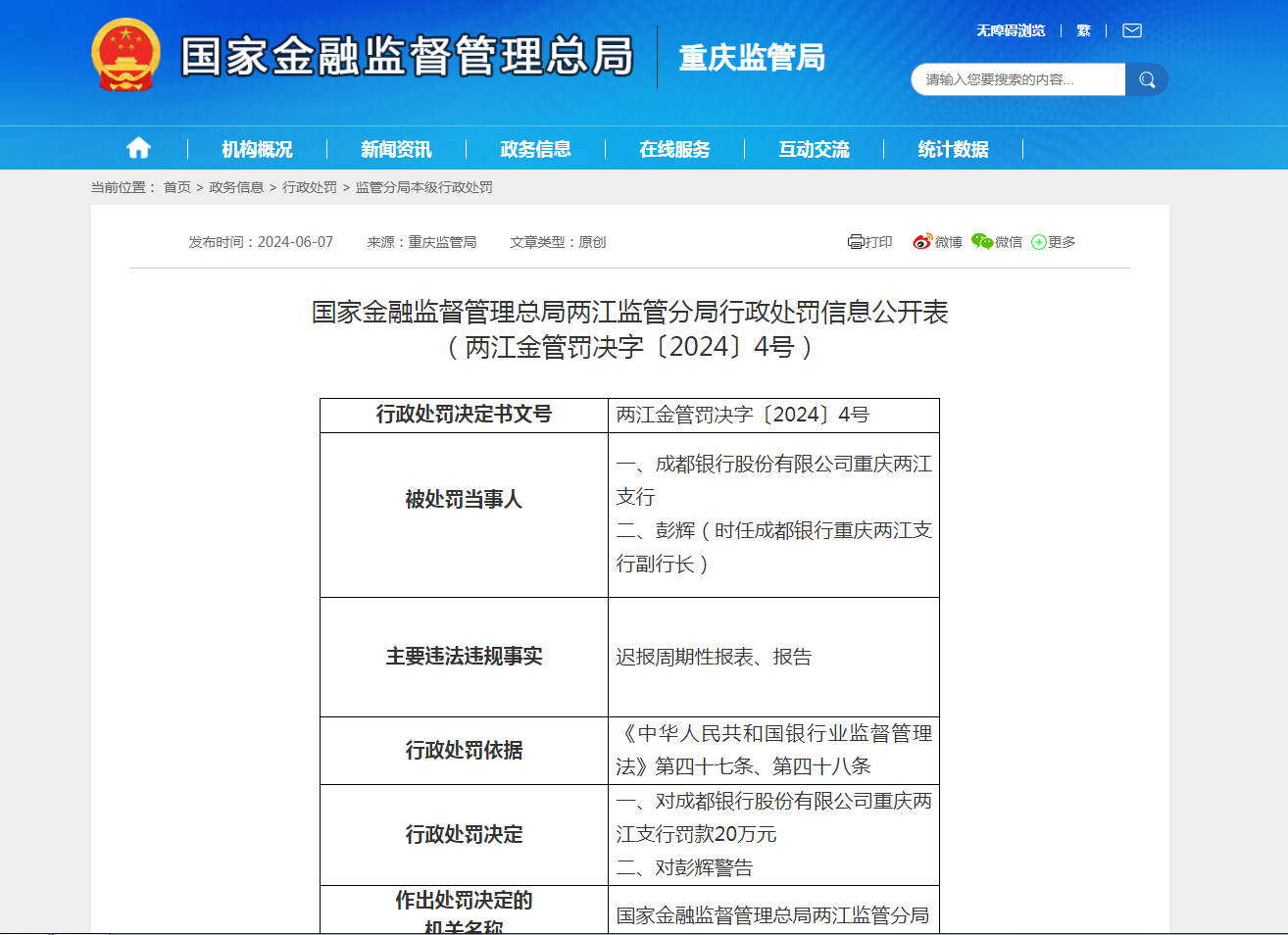Open the 新闻资讯 menu

pos(395,148)
